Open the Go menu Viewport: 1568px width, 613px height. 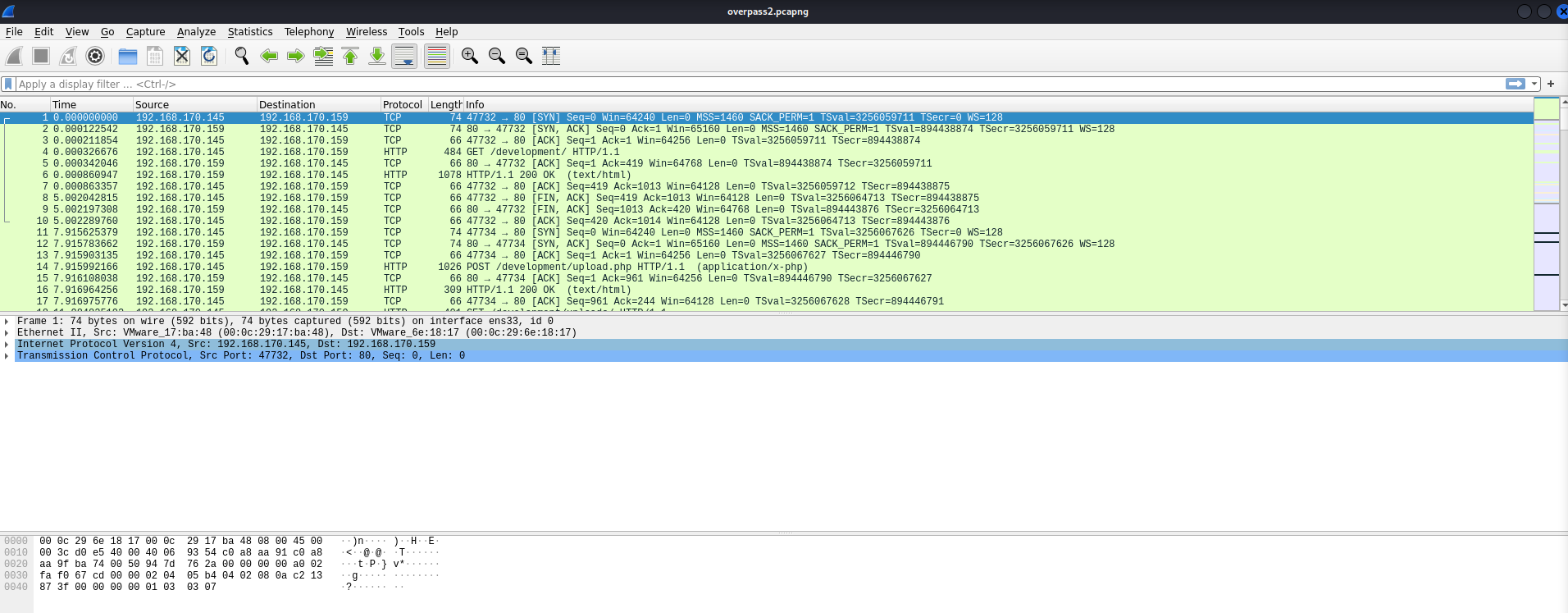pos(107,32)
